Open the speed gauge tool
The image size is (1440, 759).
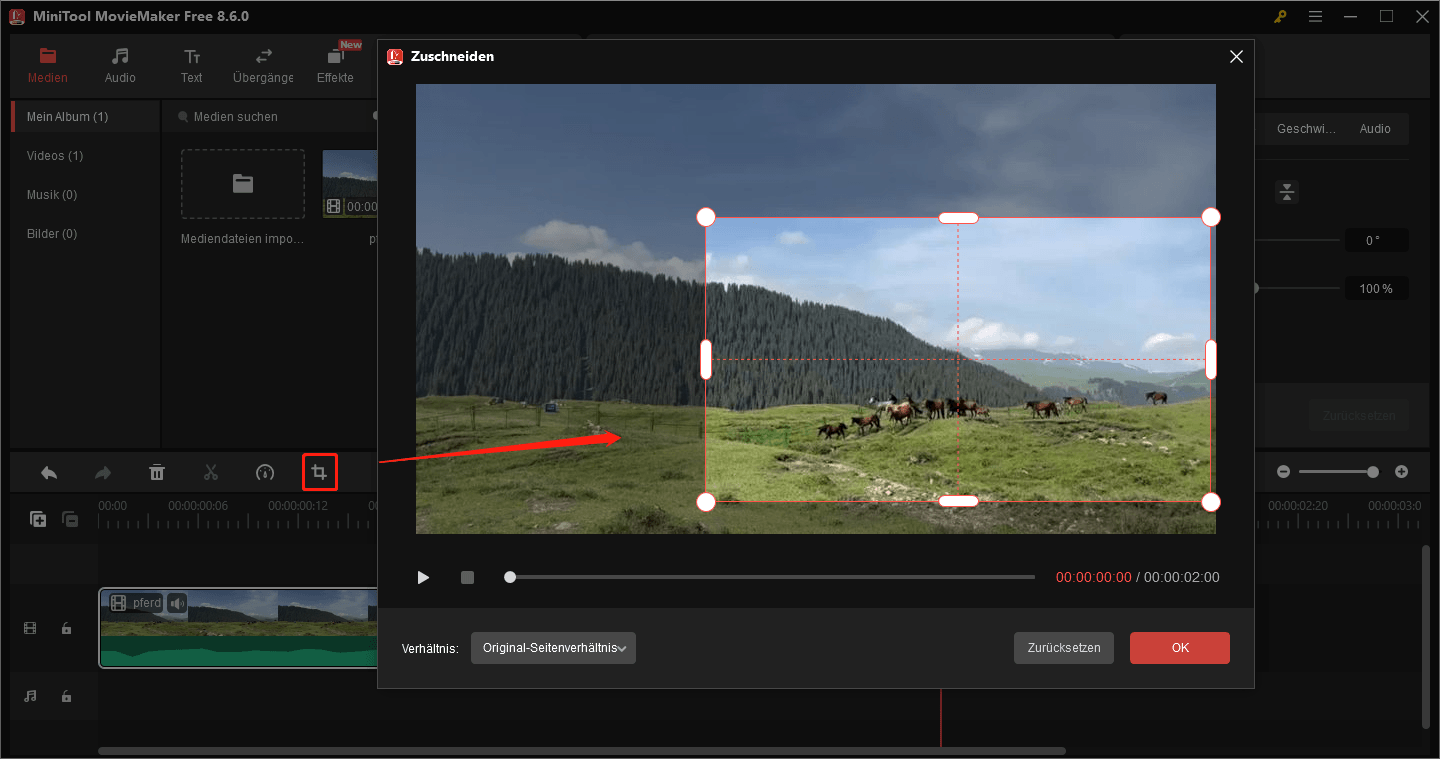(x=265, y=472)
